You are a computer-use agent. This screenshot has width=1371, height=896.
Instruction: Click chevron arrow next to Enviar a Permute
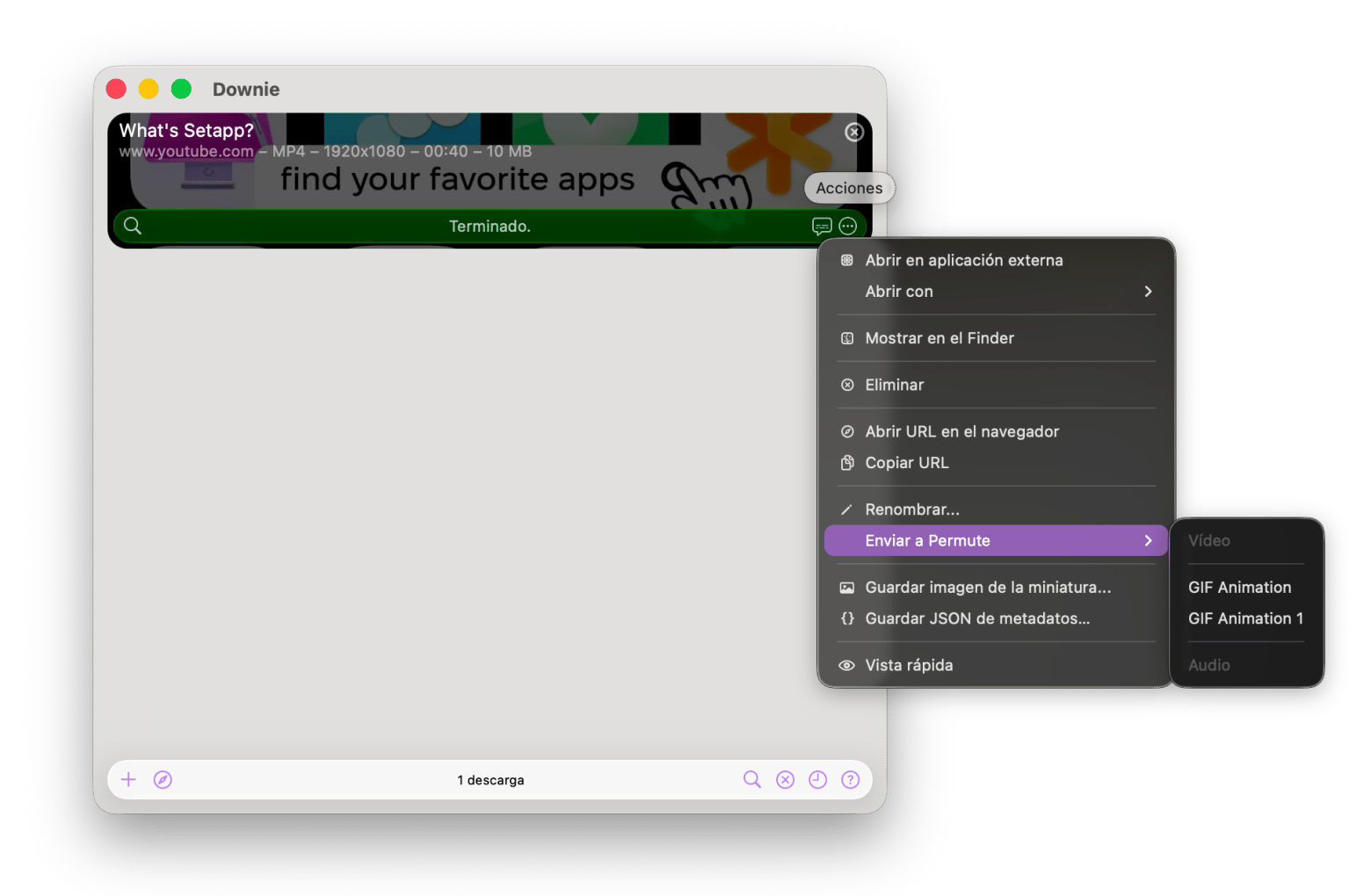1148,540
